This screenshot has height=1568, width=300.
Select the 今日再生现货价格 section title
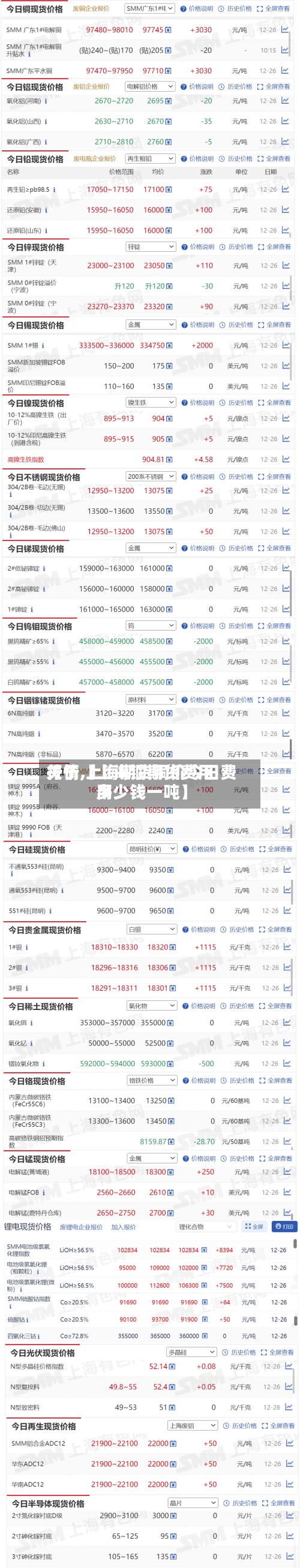click(x=44, y=1426)
